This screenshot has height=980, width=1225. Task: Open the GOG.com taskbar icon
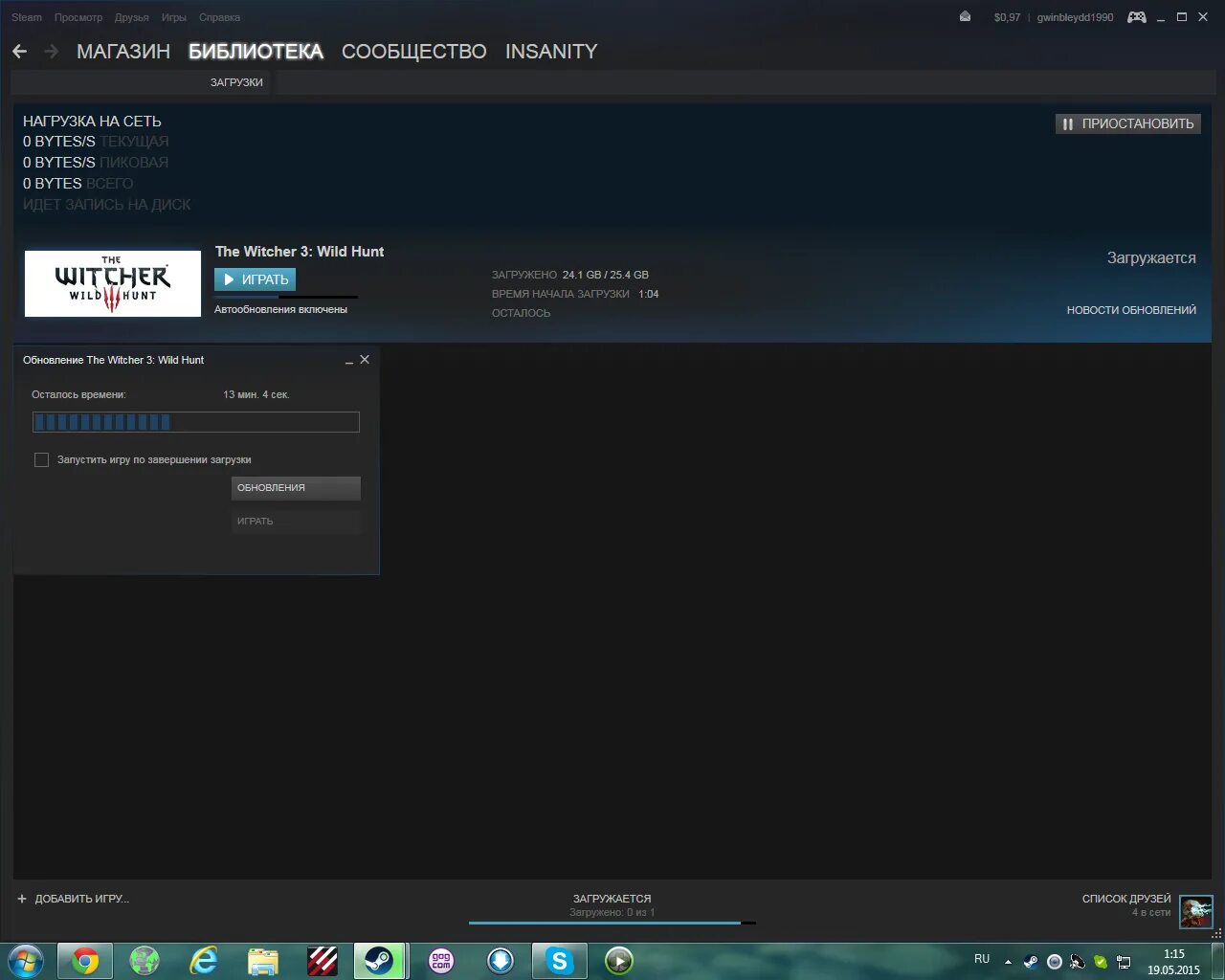pos(440,961)
